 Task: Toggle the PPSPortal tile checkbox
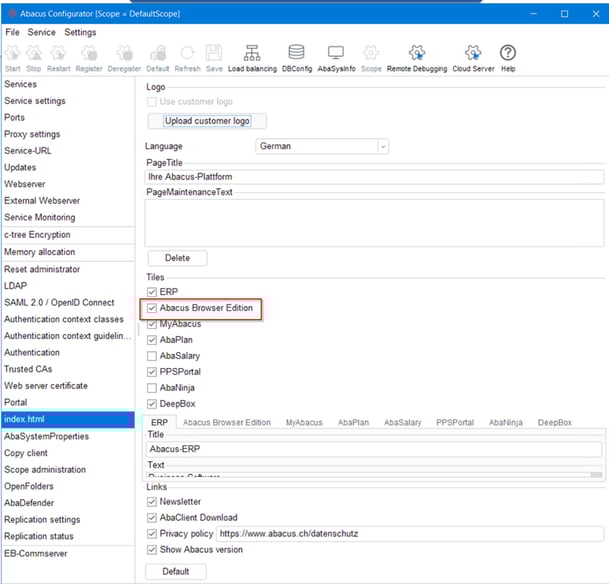pos(152,372)
